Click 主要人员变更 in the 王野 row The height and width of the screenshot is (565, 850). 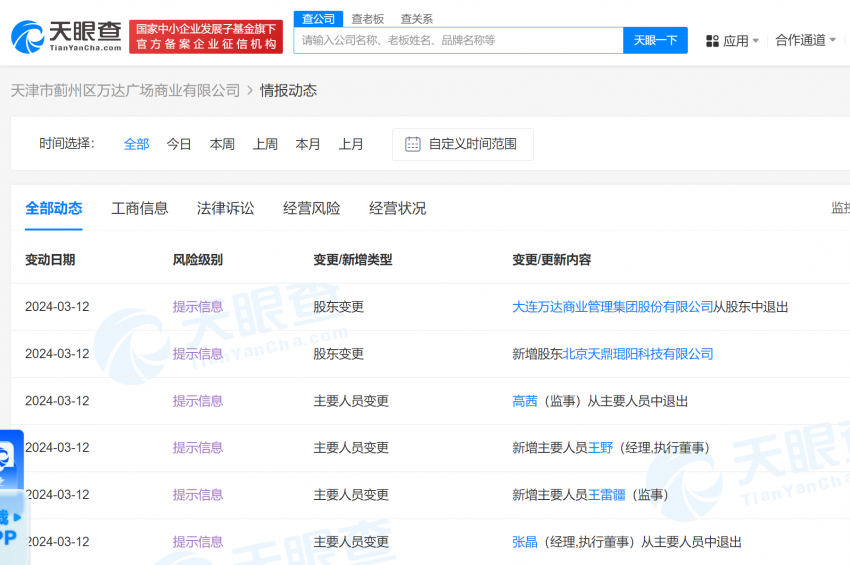pos(351,448)
